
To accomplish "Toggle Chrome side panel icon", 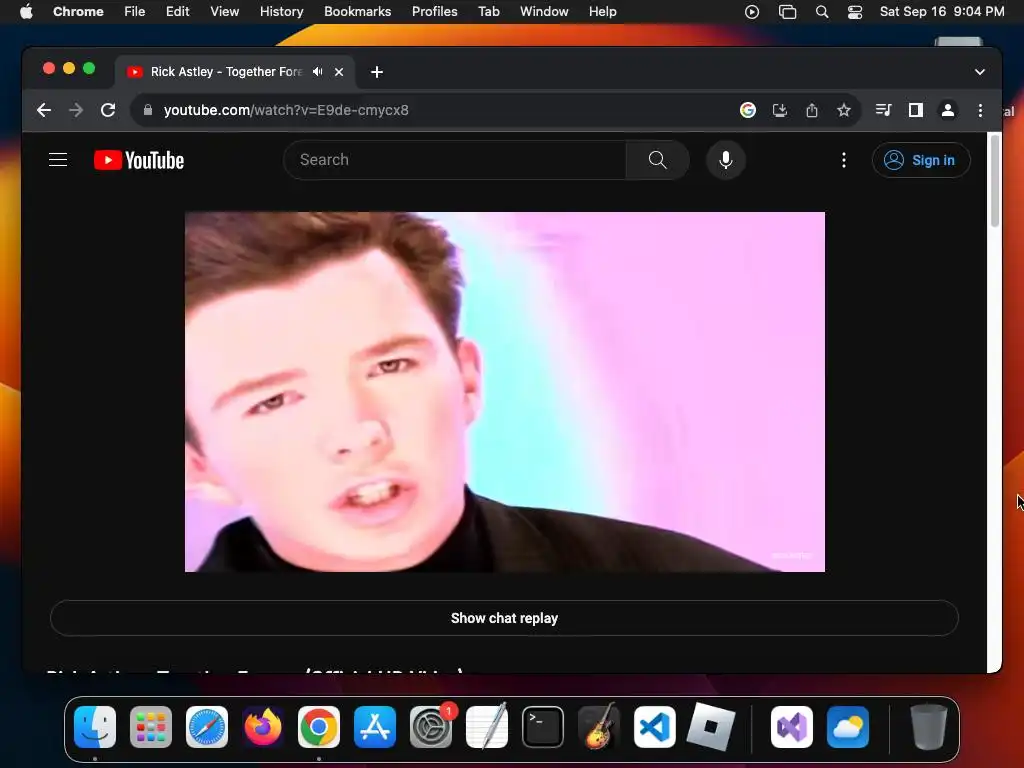I will [916, 110].
